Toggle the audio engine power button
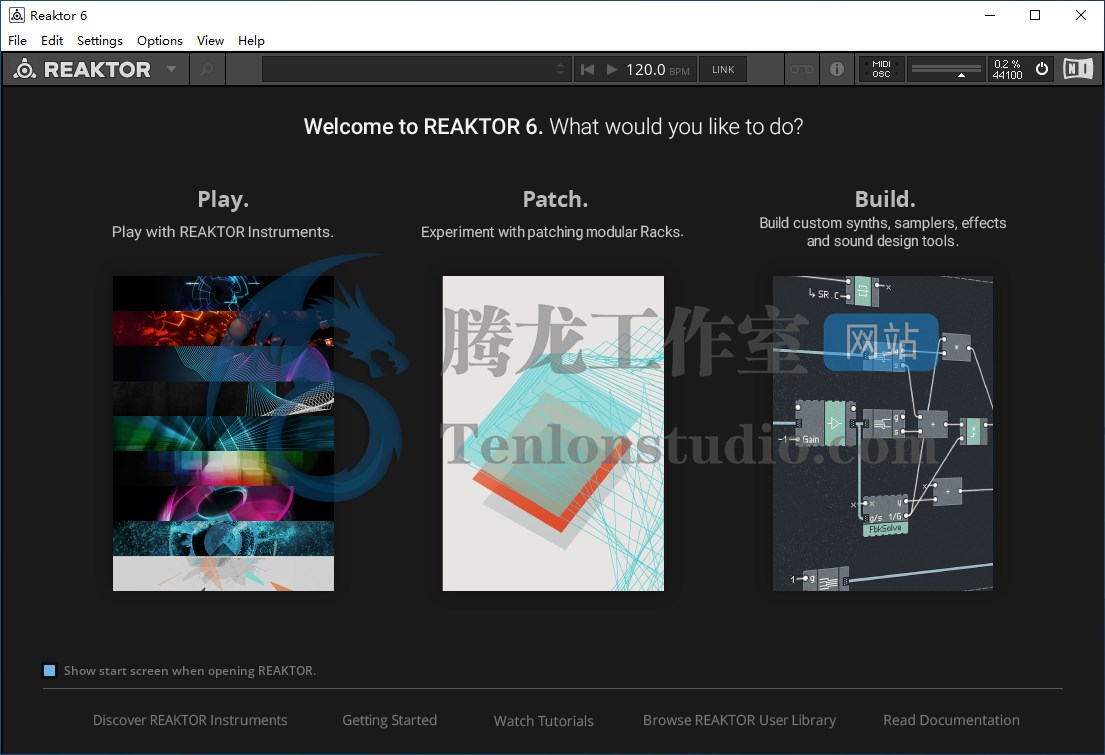Image resolution: width=1105 pixels, height=755 pixels. click(x=1042, y=69)
